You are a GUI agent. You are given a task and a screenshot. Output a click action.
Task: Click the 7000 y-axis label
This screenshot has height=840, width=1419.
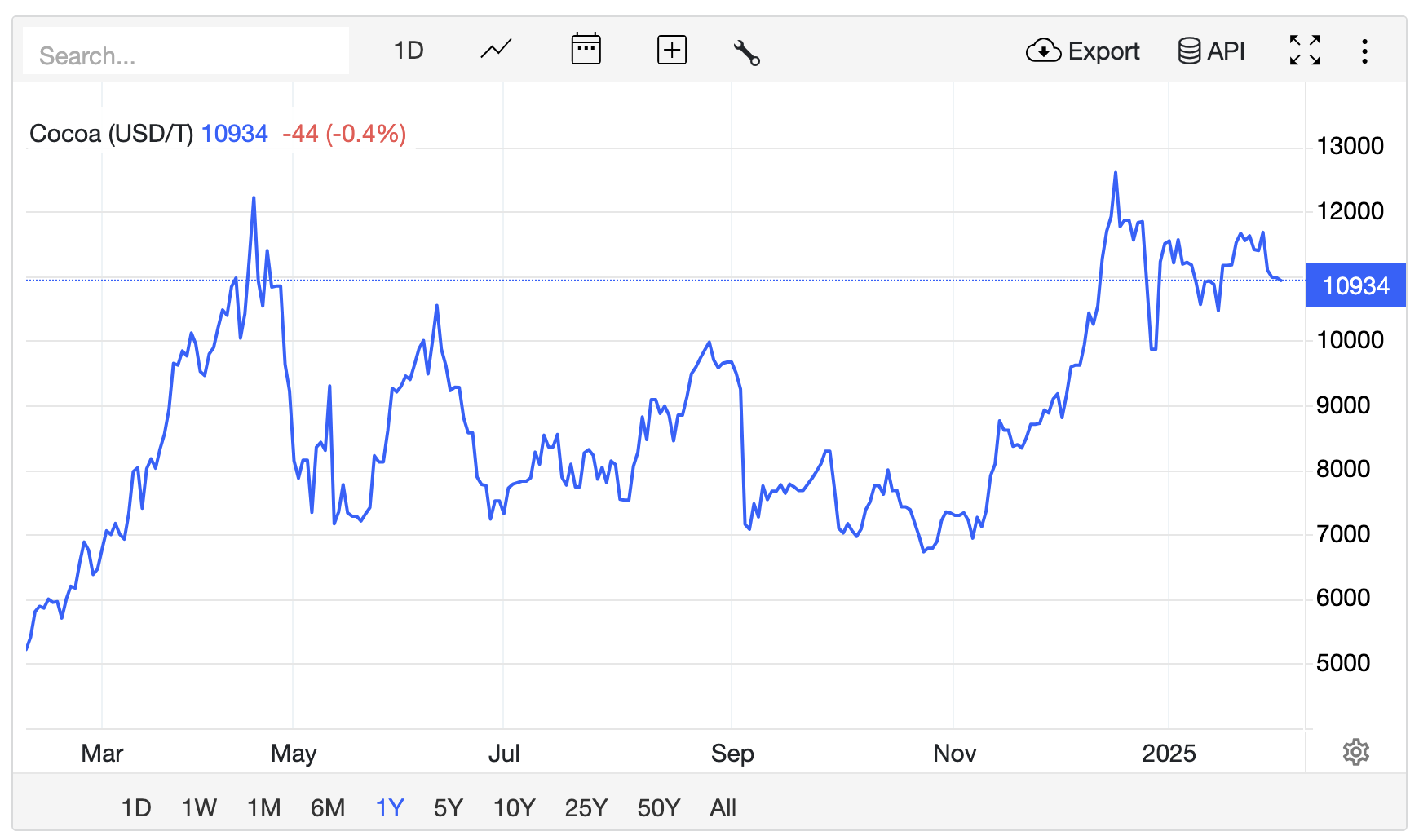[x=1343, y=534]
